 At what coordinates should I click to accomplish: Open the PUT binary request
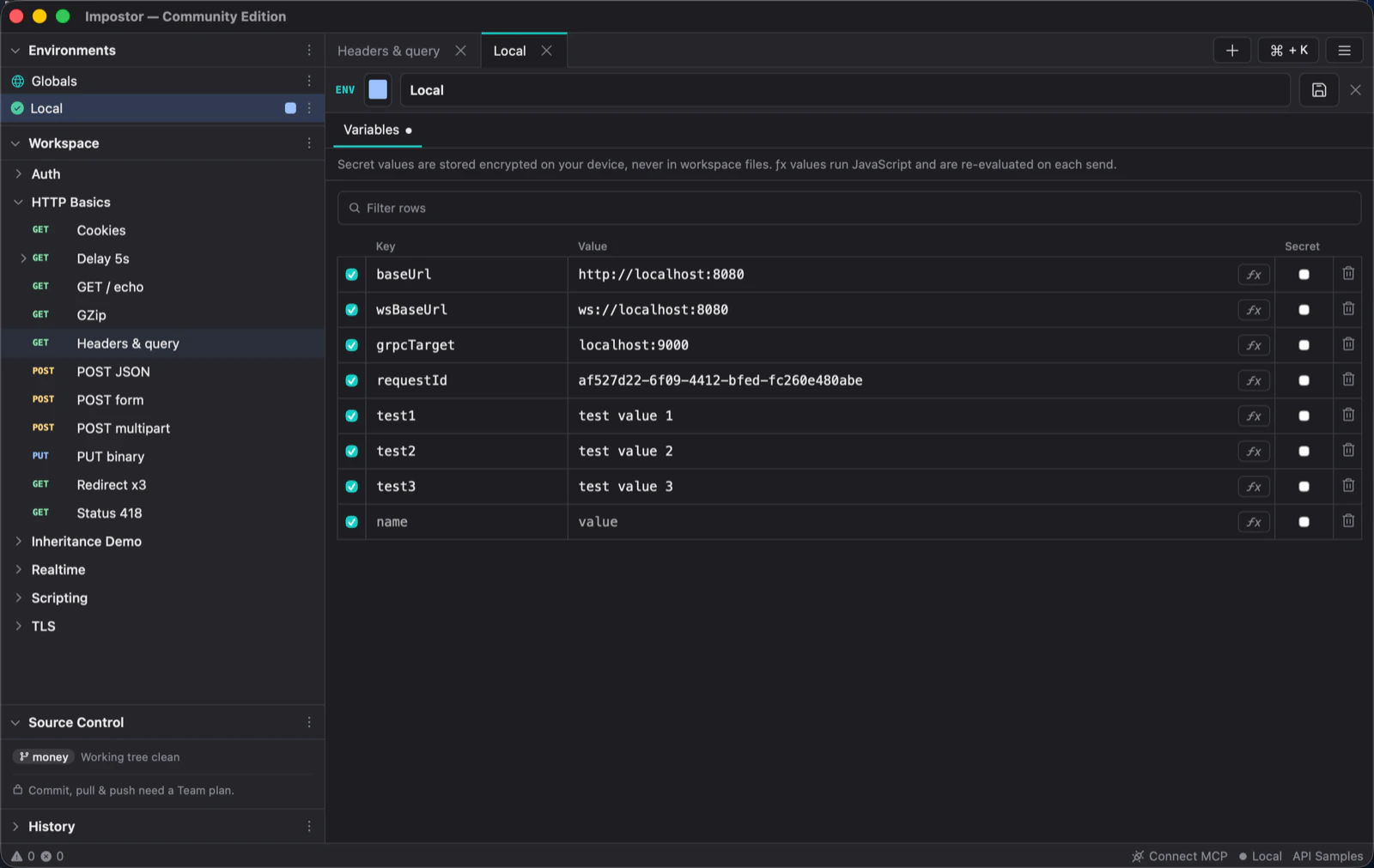pyautogui.click(x=163, y=457)
